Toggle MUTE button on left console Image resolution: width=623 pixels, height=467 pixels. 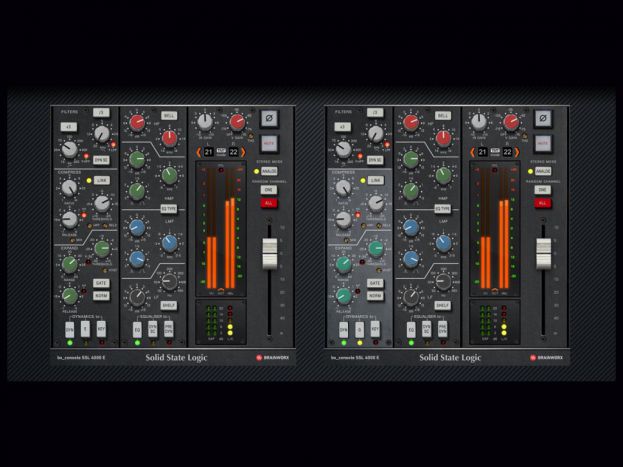coord(269,143)
